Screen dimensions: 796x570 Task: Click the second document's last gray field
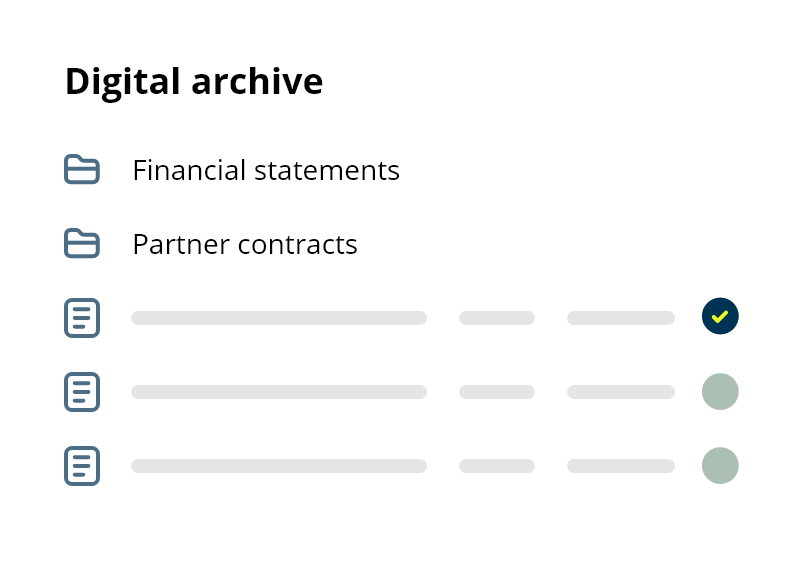tap(621, 392)
